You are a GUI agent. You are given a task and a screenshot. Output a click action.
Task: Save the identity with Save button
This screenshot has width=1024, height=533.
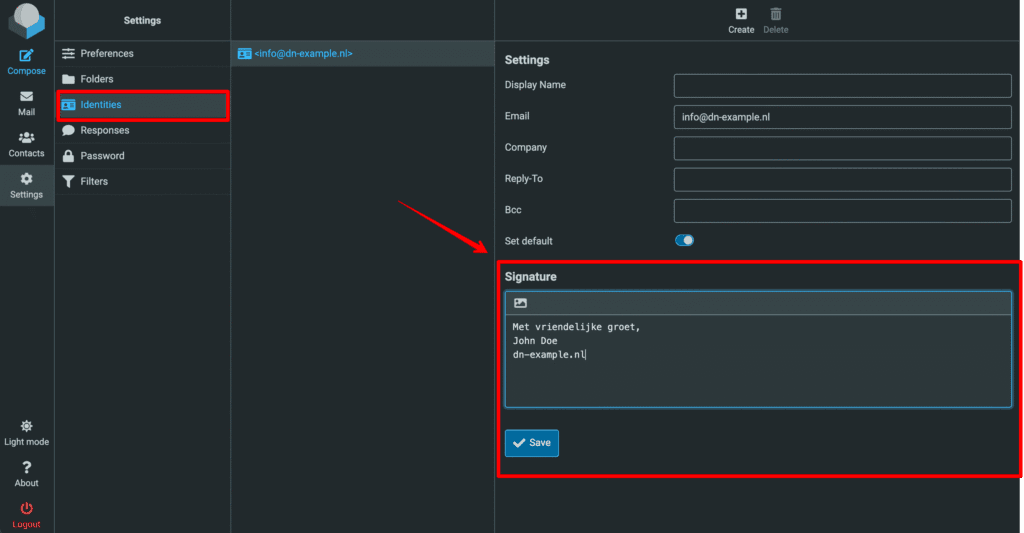coord(532,443)
